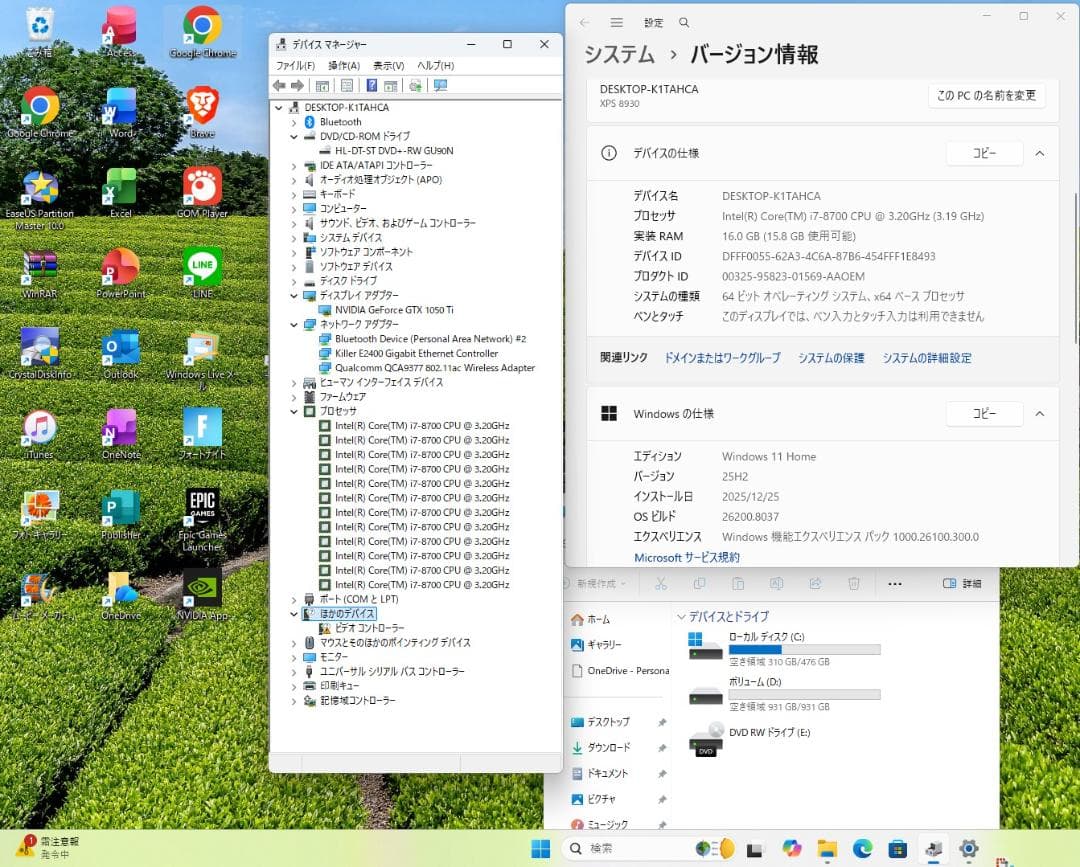The width and height of the screenshot is (1080, 867).
Task: Click the search magnifier icon in Settings header
Action: coord(684,23)
